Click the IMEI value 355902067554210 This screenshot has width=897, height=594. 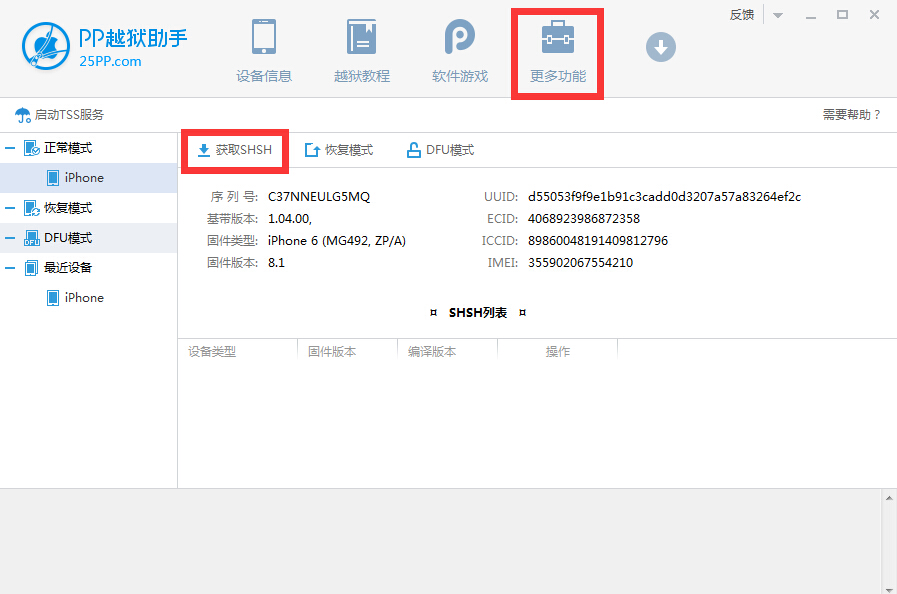coord(580,263)
